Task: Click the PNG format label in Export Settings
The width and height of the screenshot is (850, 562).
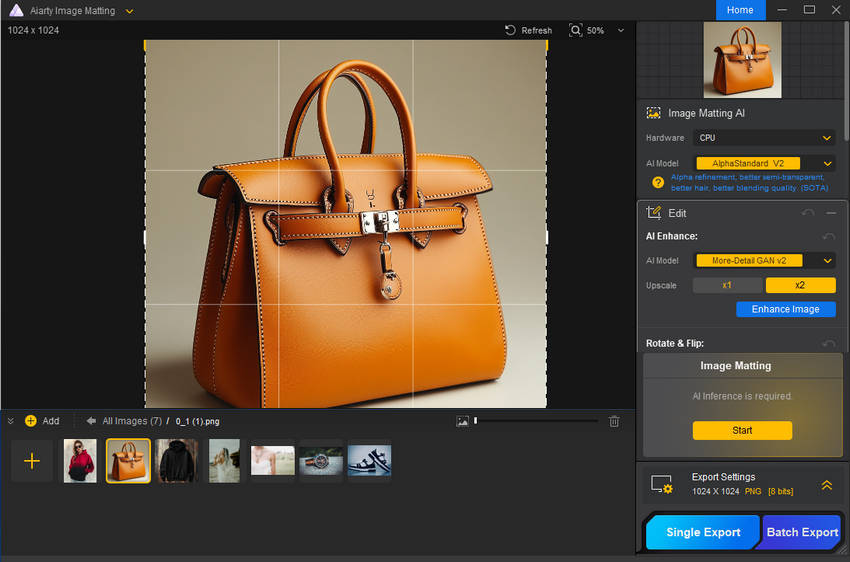Action: pos(752,492)
